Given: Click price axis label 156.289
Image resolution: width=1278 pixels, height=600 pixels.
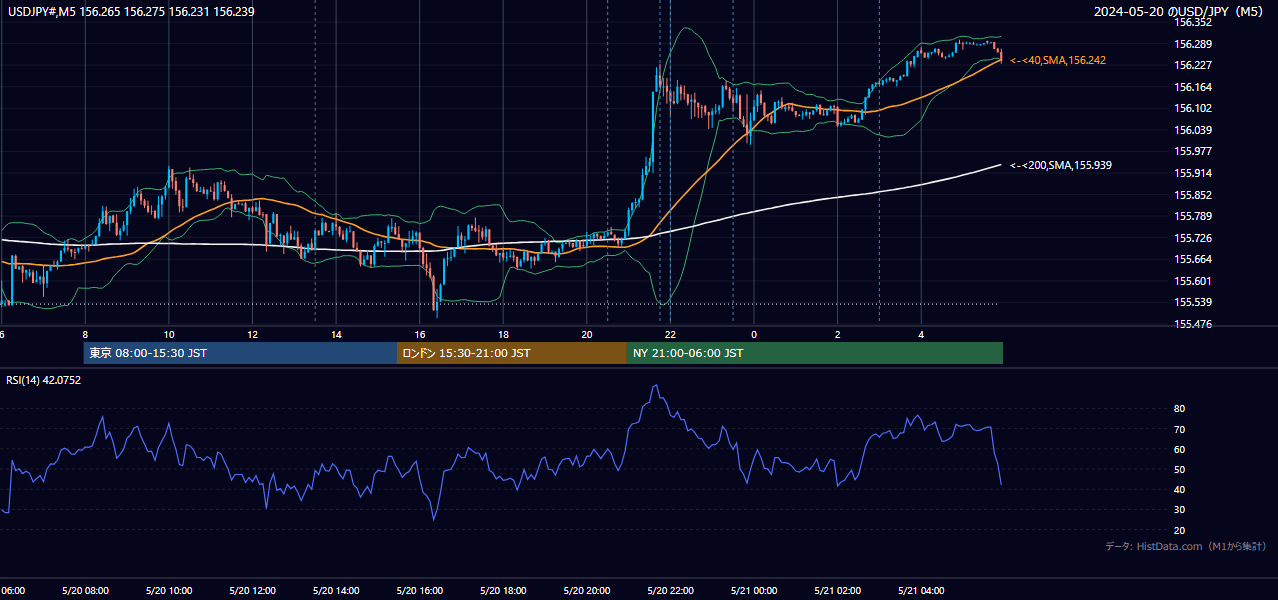Looking at the screenshot, I should (x=1193, y=44).
